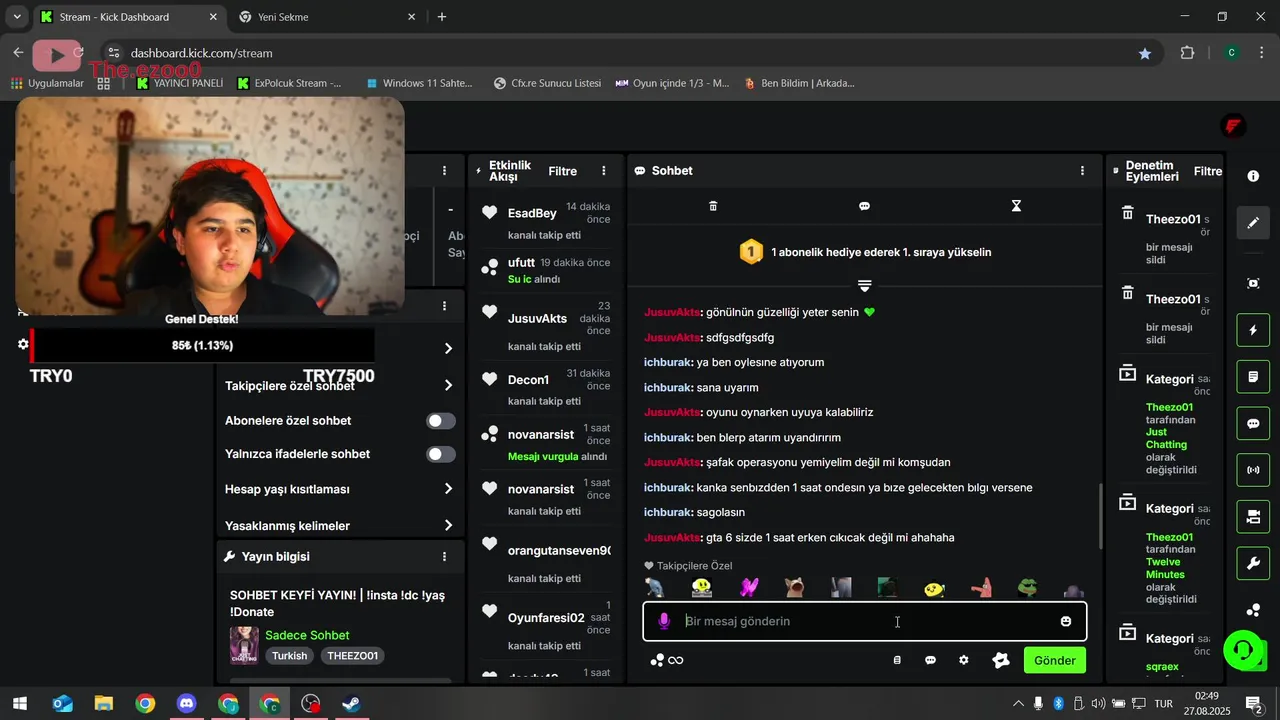This screenshot has height=720, width=1280.
Task: Open File Explorer from the taskbar
Action: pyautogui.click(x=104, y=703)
